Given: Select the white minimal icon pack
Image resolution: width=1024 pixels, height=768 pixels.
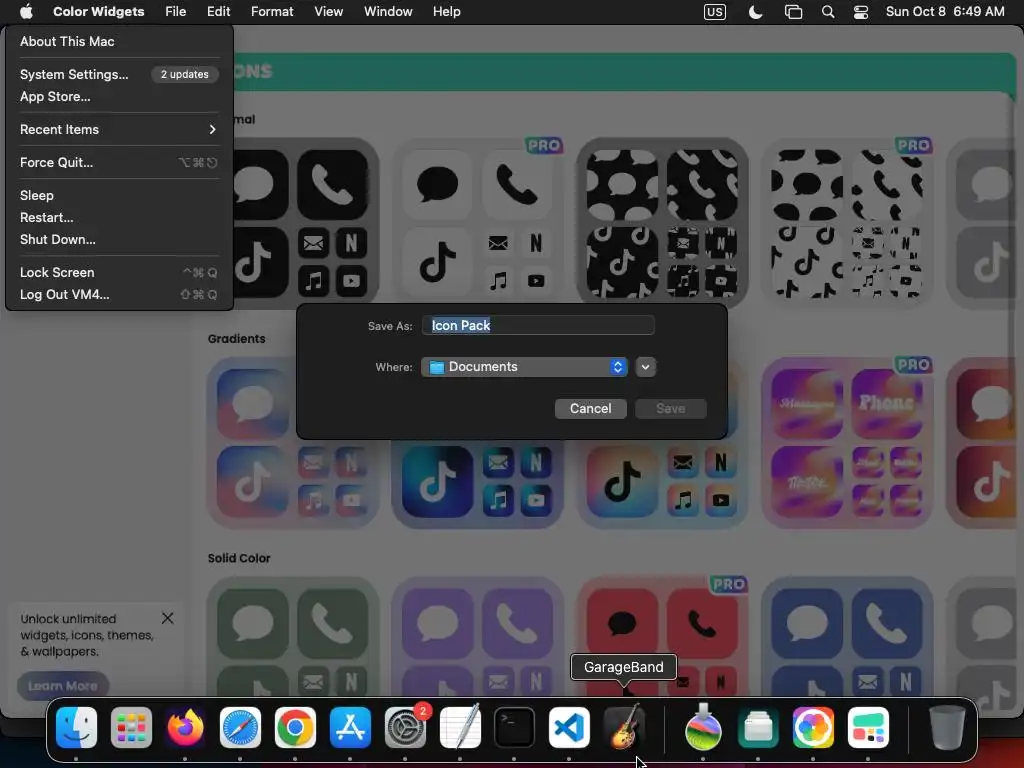Looking at the screenshot, I should pyautogui.click(x=478, y=222).
